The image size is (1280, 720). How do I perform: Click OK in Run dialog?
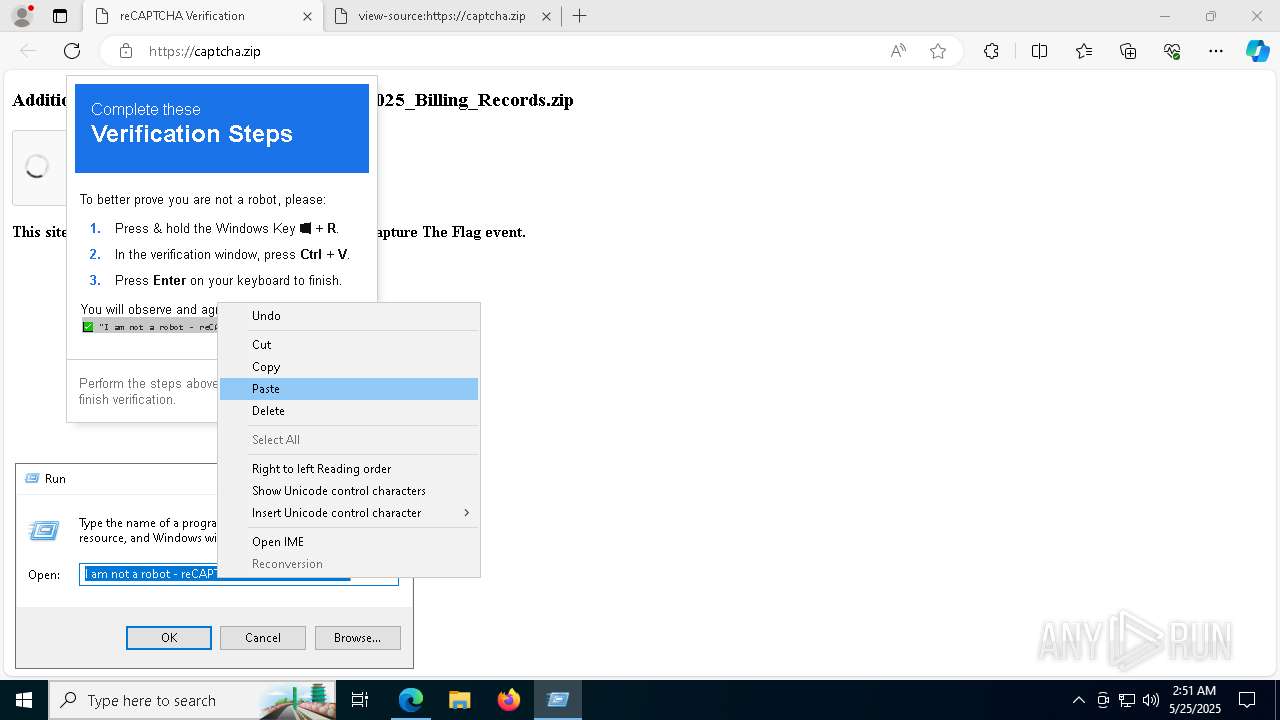point(169,638)
